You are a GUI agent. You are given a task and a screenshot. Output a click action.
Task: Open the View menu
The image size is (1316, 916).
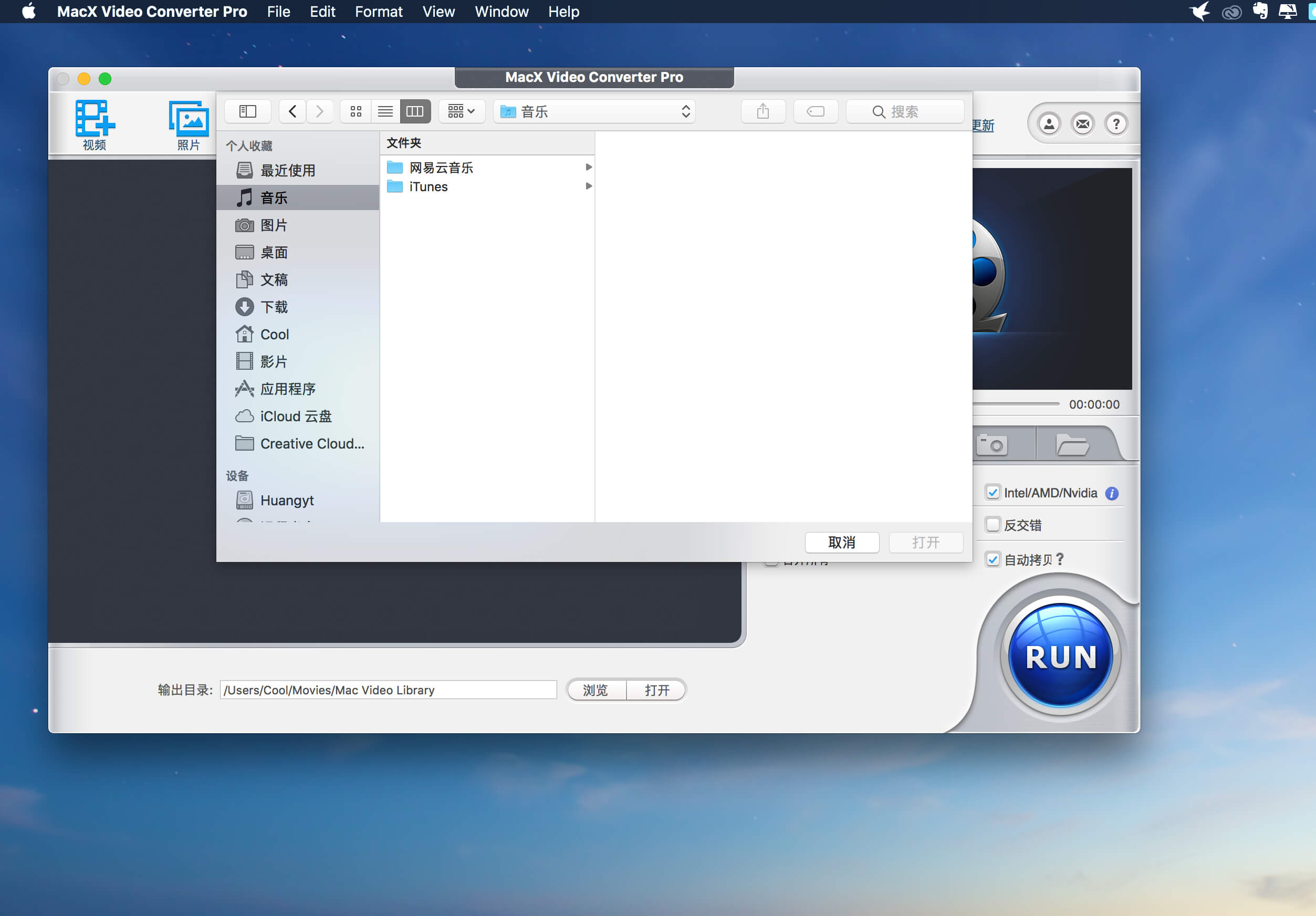(x=438, y=12)
